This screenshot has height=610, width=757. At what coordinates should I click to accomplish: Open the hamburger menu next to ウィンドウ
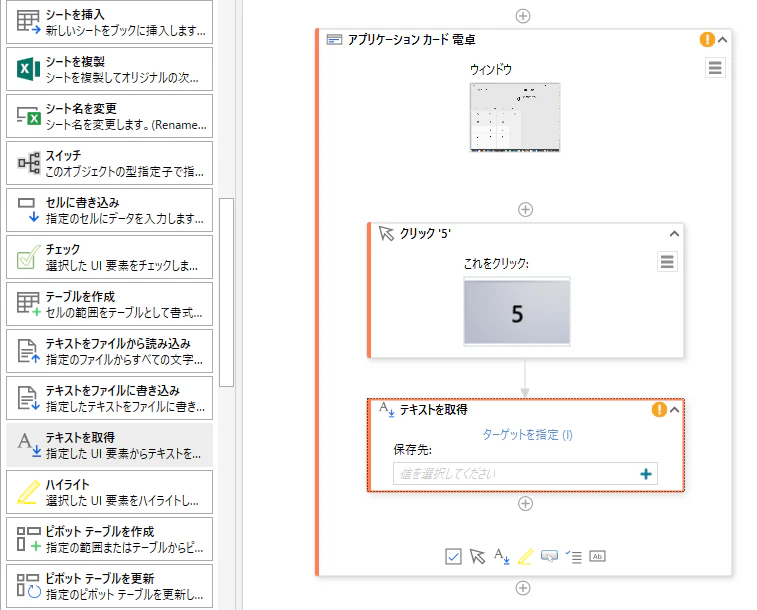[715, 68]
